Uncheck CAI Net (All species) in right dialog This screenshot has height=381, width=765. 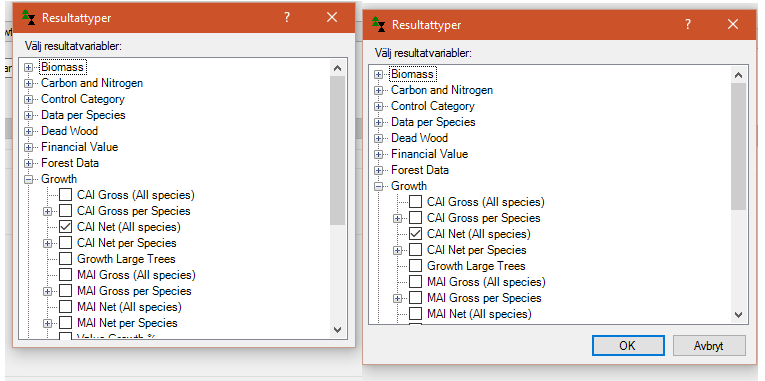[415, 234]
